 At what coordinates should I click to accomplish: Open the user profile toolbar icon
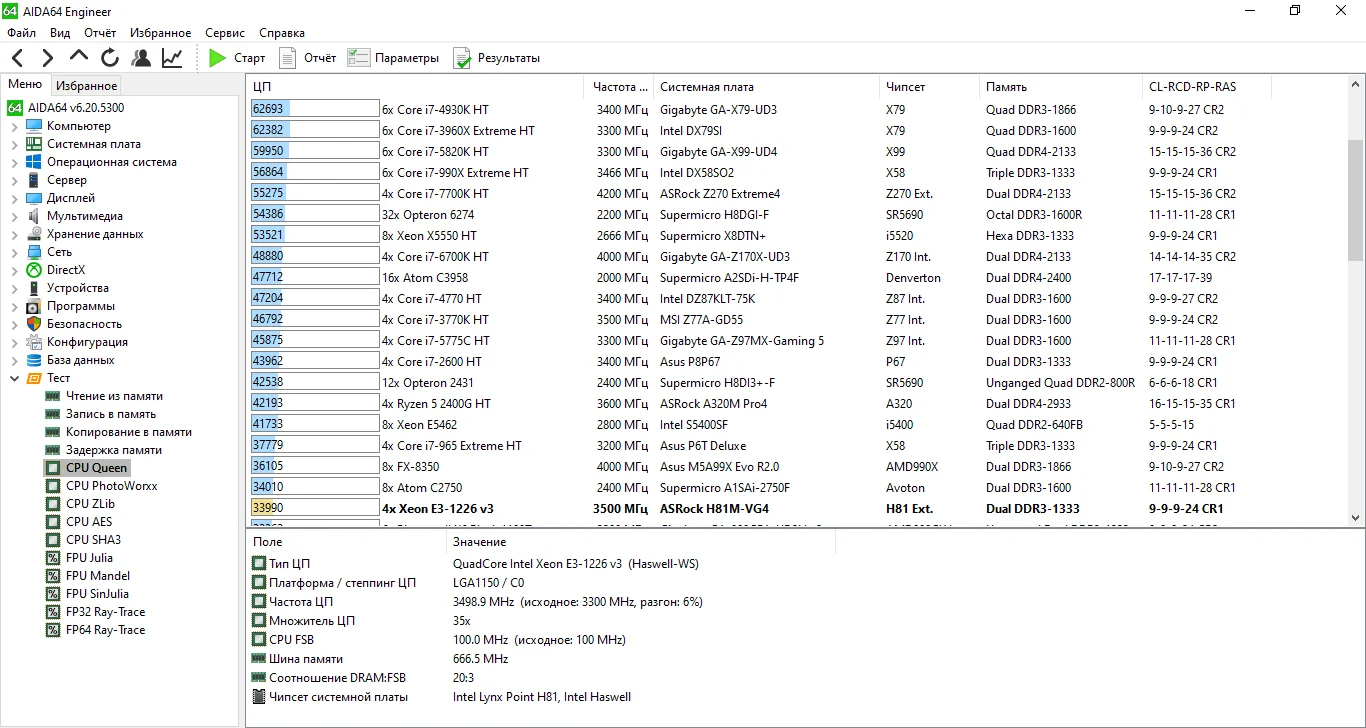[141, 58]
